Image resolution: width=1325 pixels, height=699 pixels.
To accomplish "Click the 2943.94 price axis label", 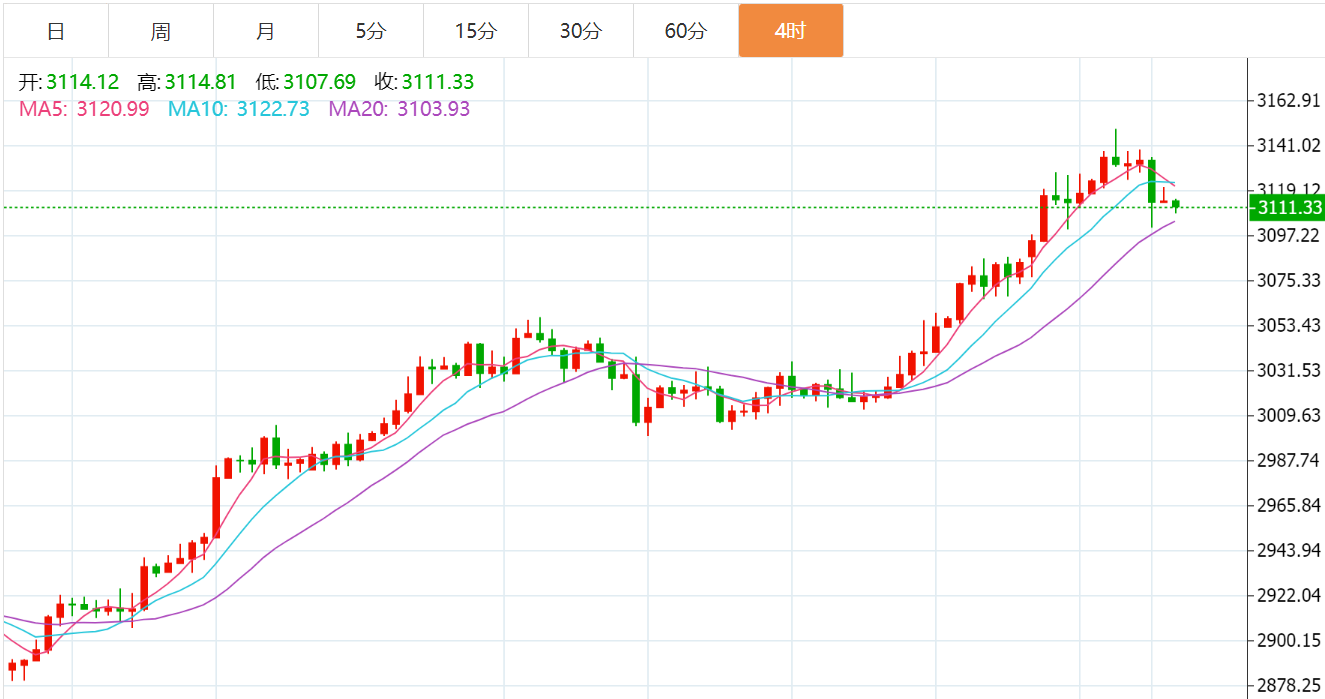I will pos(1289,551).
